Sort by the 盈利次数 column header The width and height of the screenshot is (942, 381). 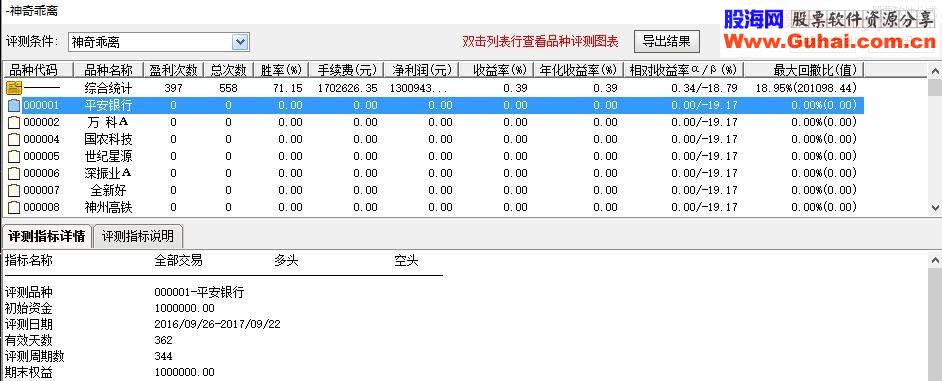(174, 70)
